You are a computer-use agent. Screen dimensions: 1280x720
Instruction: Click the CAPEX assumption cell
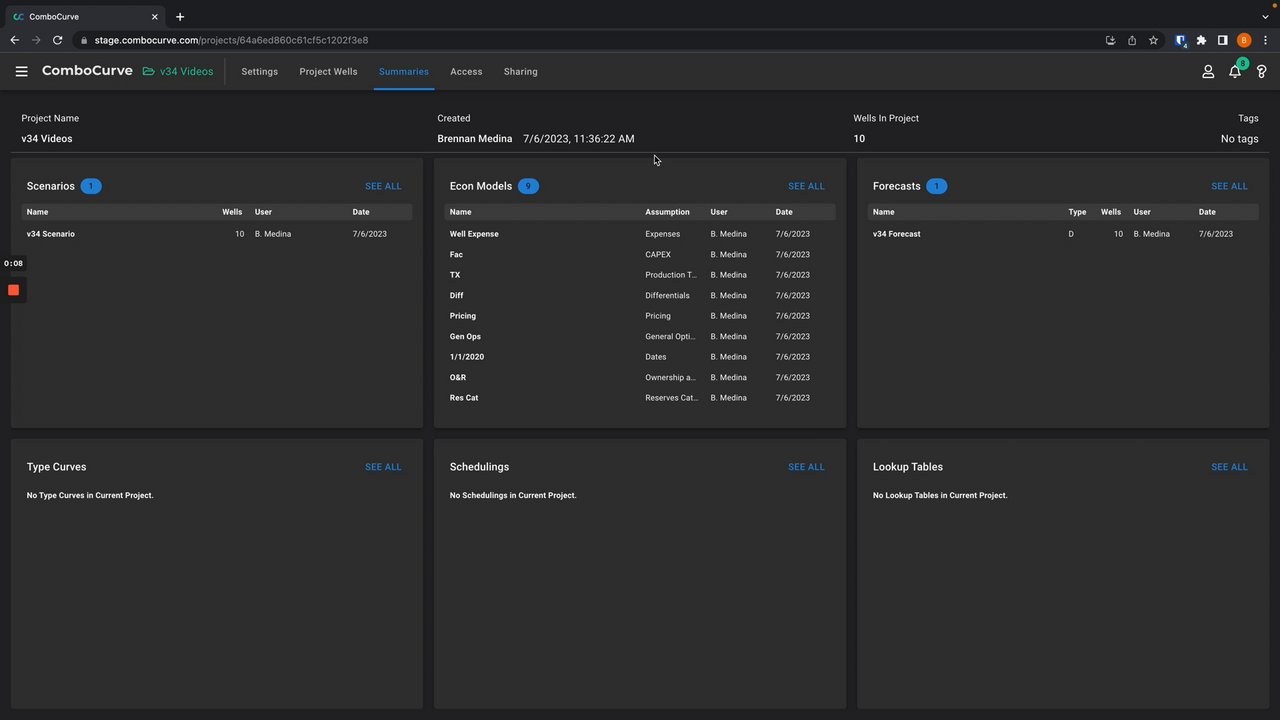[658, 255]
